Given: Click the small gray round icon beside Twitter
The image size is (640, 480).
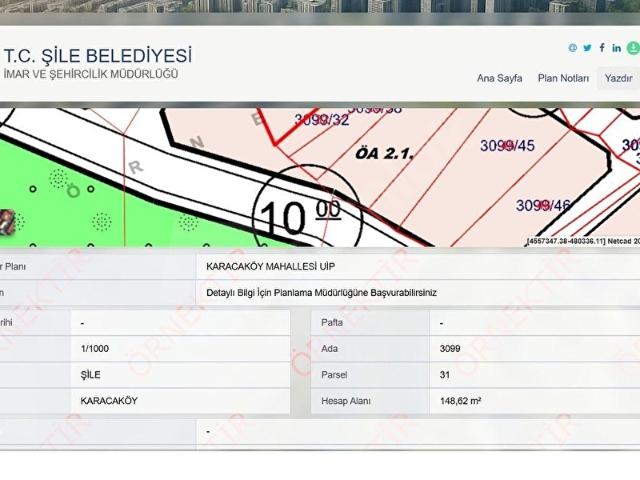Looking at the screenshot, I should (x=573, y=48).
